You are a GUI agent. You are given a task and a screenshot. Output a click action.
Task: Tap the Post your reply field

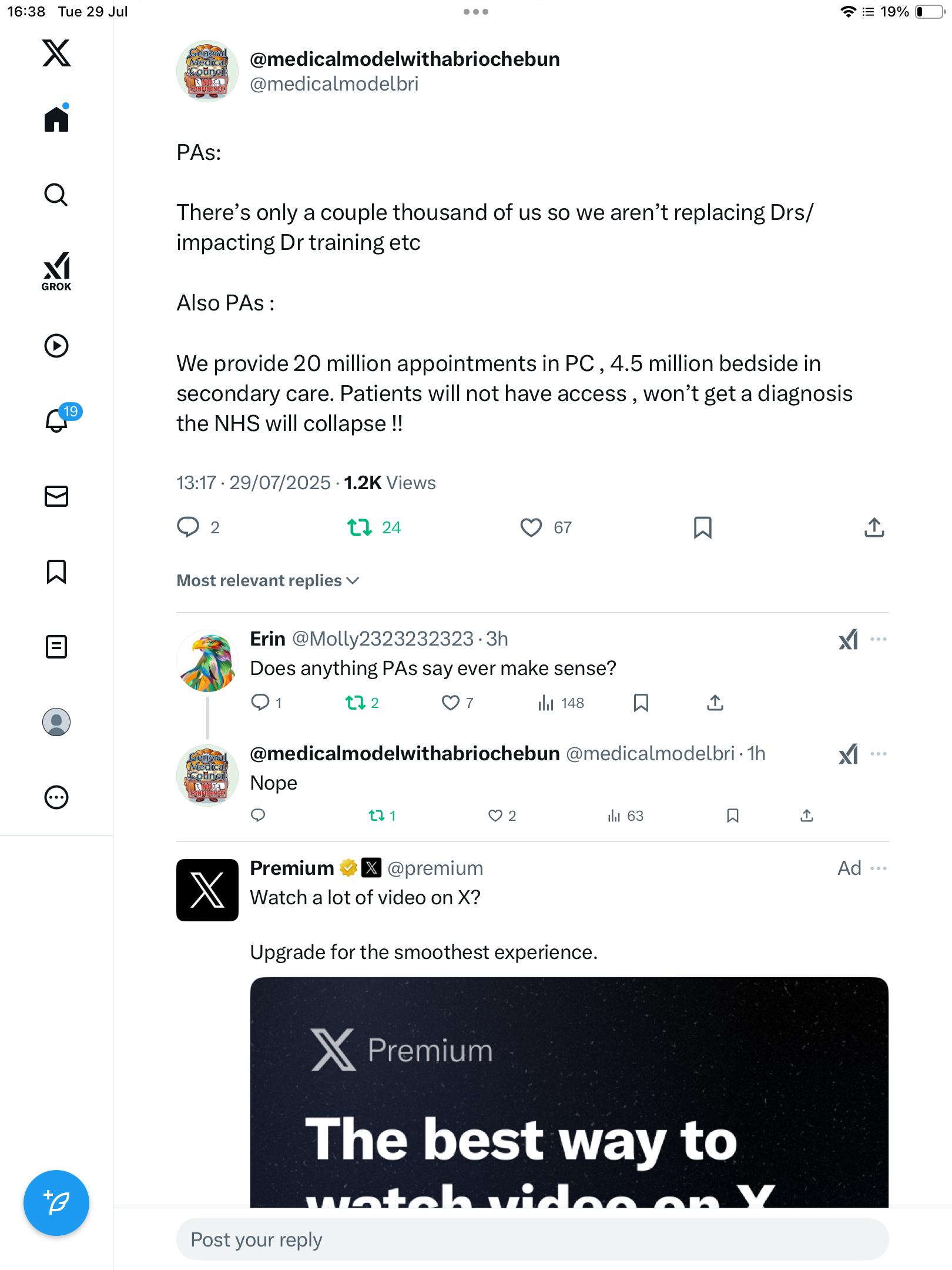532,1239
